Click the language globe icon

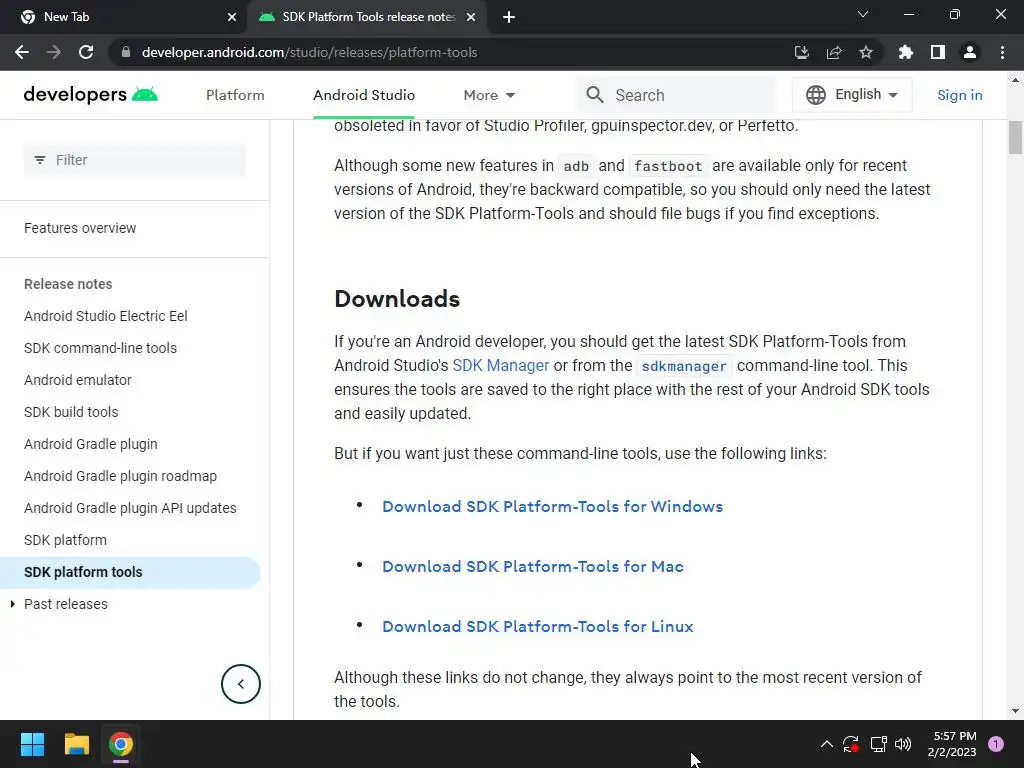[x=815, y=95]
